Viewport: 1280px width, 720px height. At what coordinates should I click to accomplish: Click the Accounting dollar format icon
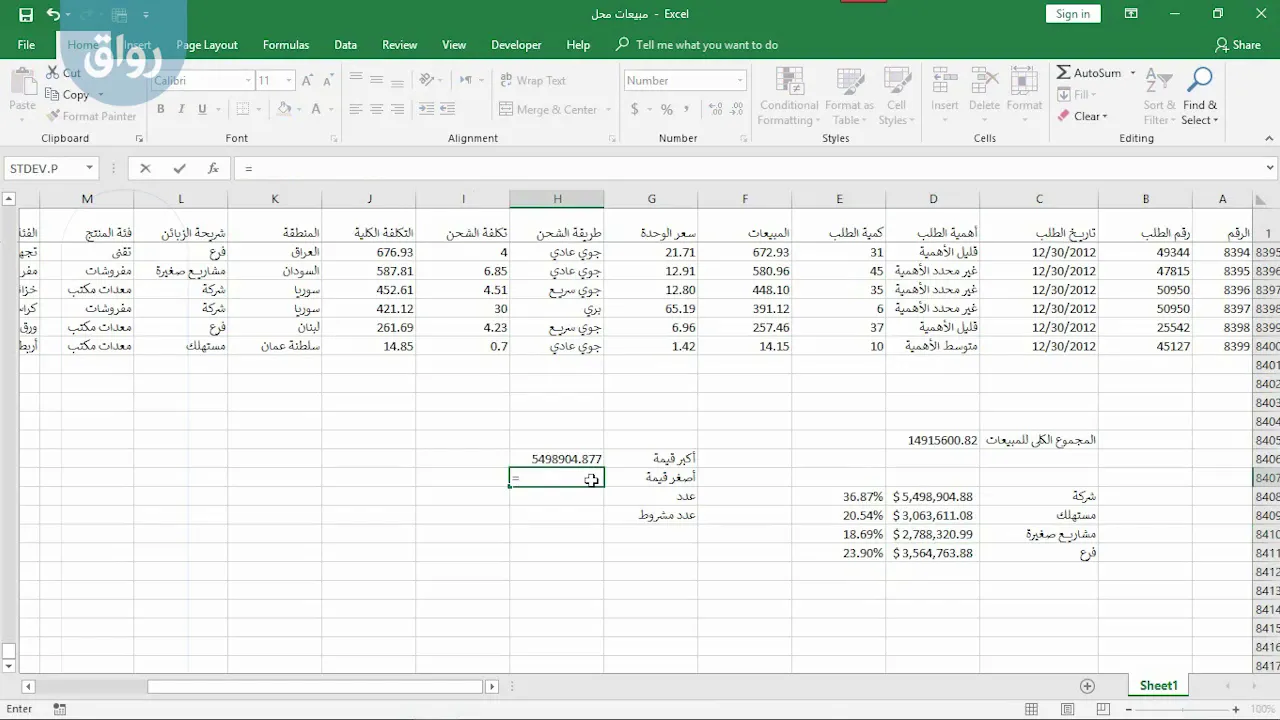click(x=634, y=110)
